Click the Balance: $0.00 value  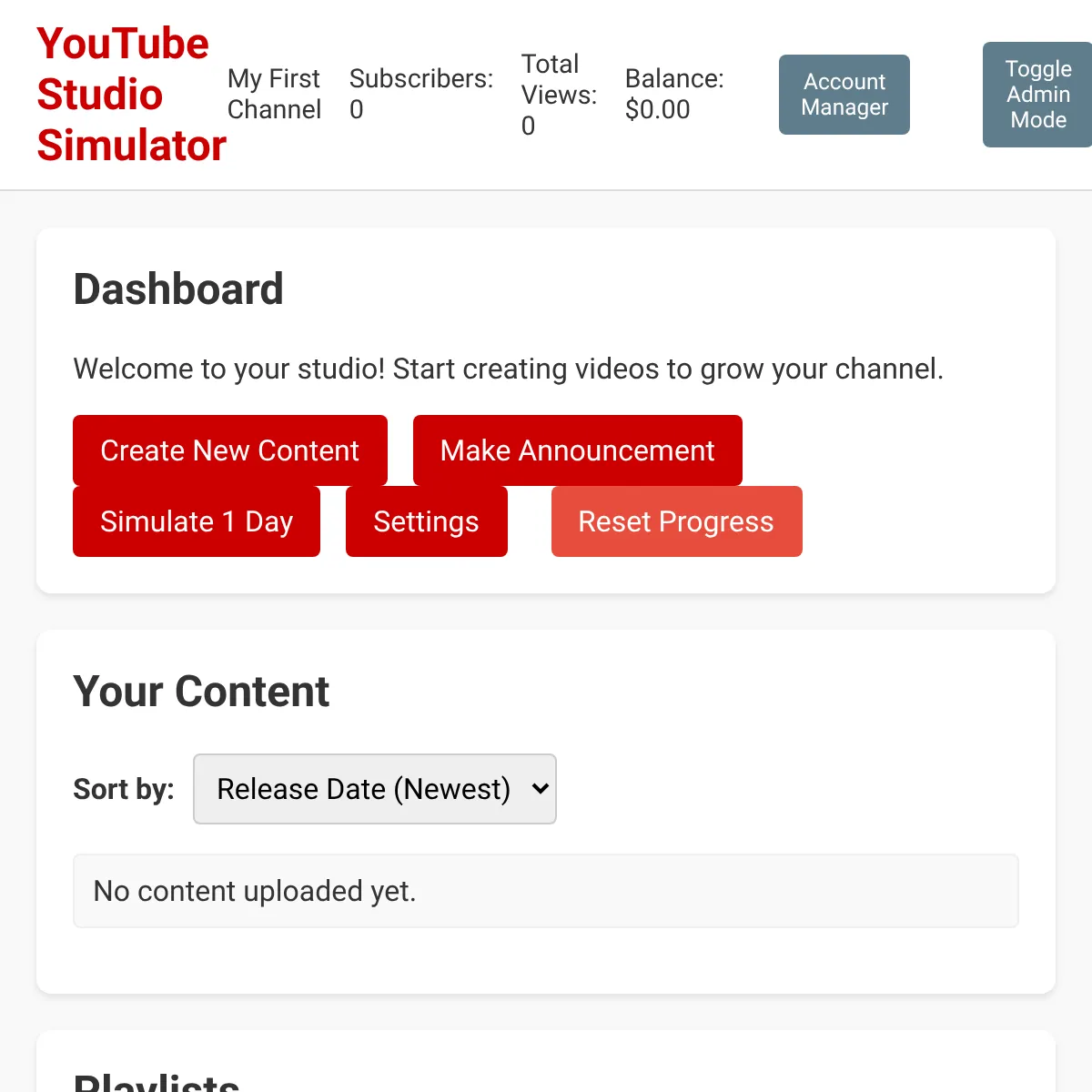pyautogui.click(x=674, y=94)
